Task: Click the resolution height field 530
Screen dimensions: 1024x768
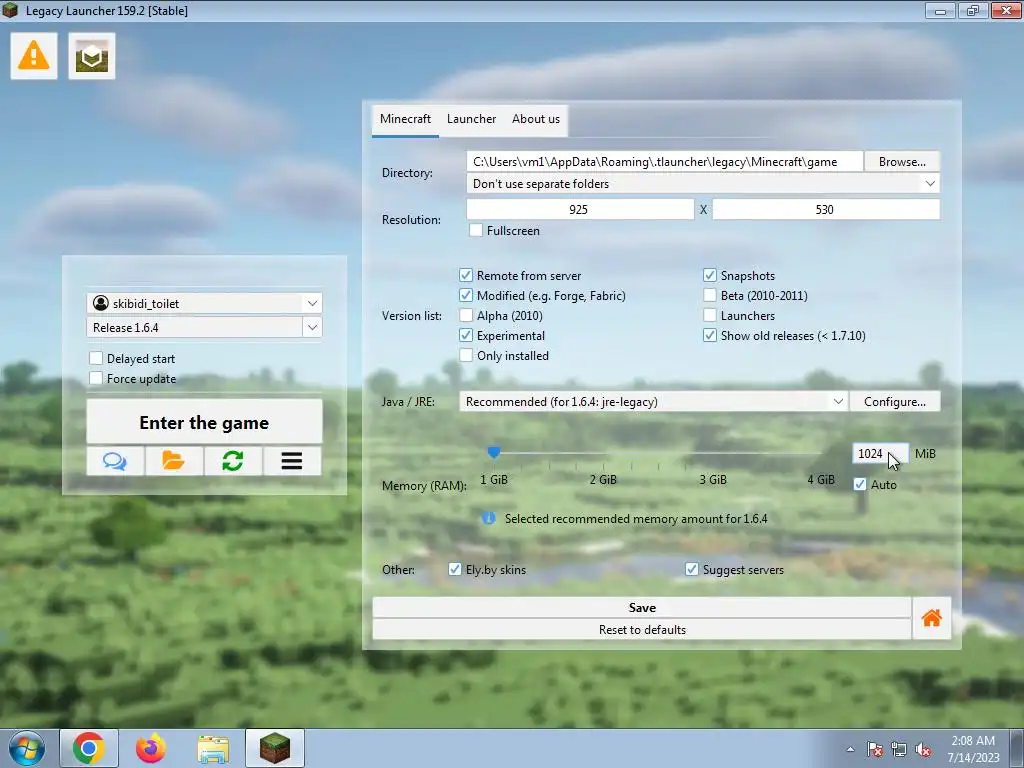Action: (826, 210)
